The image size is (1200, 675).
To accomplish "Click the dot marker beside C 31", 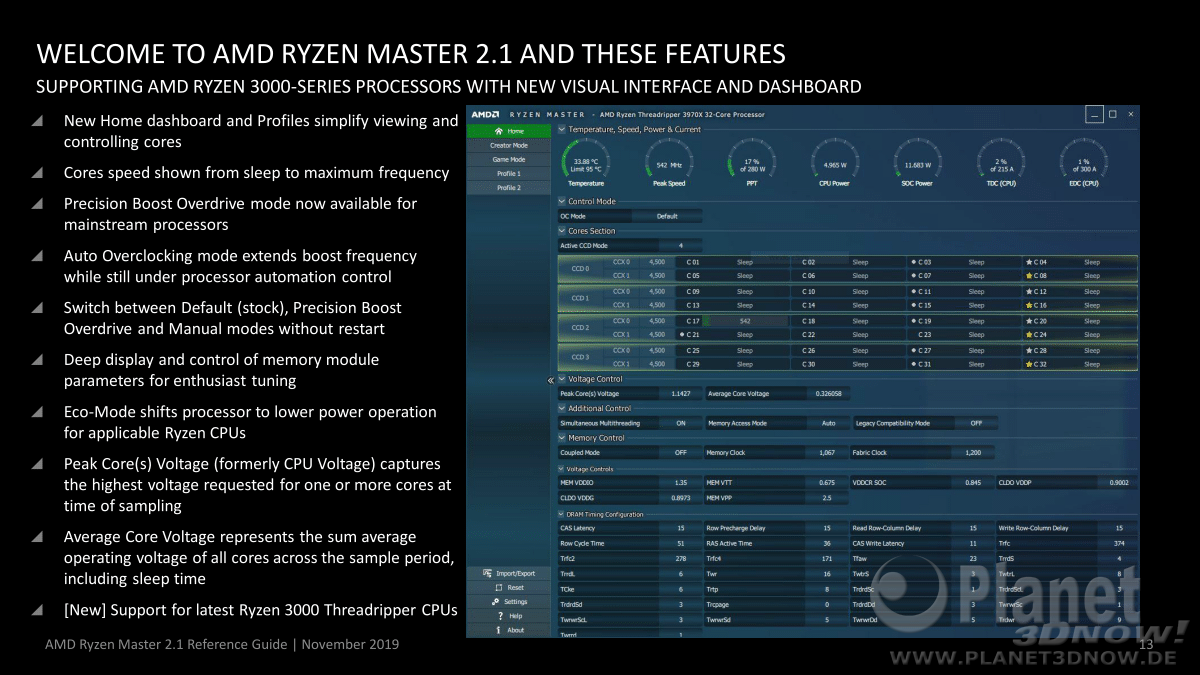I will click(913, 365).
